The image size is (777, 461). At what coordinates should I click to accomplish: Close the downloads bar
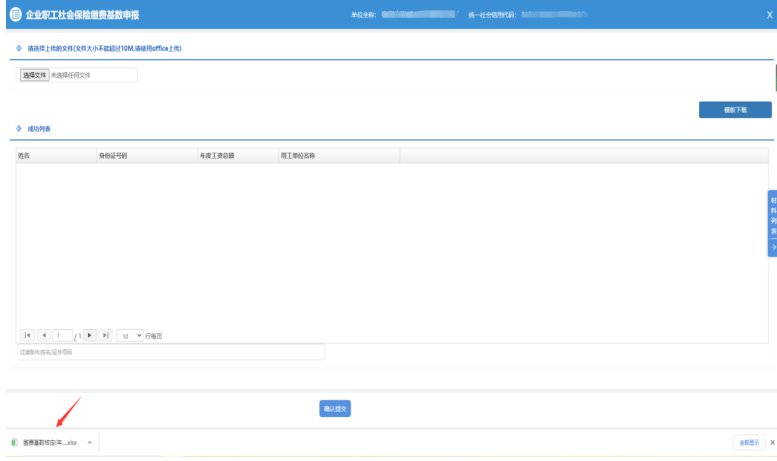click(x=771, y=441)
